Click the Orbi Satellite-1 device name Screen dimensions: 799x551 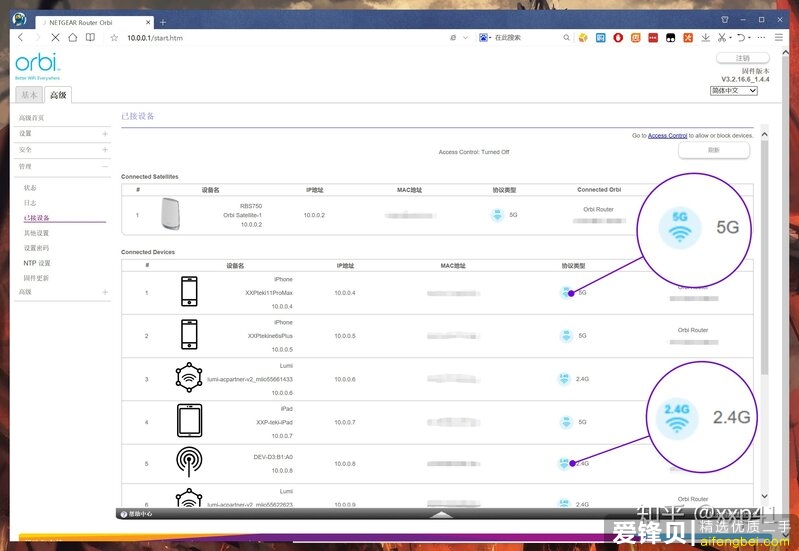click(243, 215)
